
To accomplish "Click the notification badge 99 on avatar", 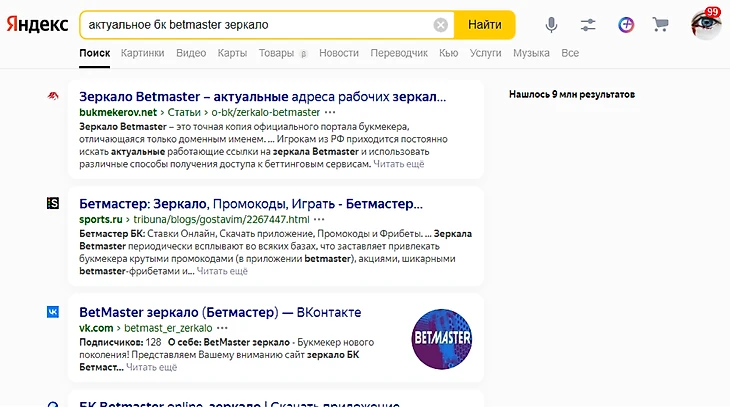I will tap(712, 12).
